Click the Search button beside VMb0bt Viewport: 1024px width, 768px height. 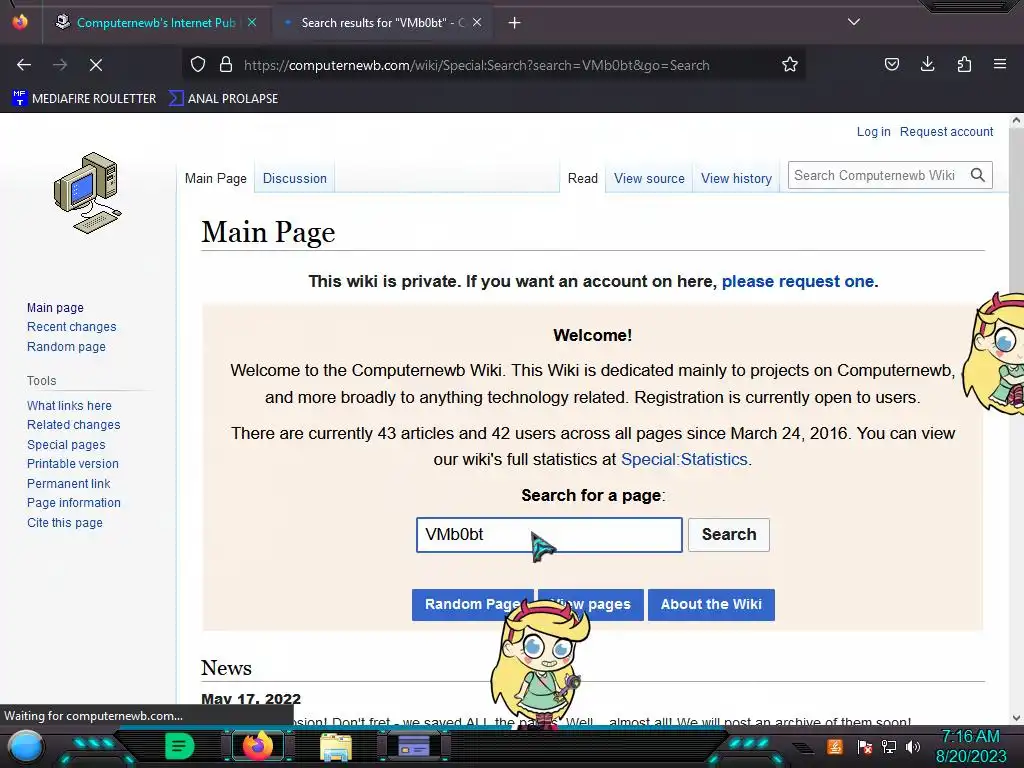tap(729, 534)
